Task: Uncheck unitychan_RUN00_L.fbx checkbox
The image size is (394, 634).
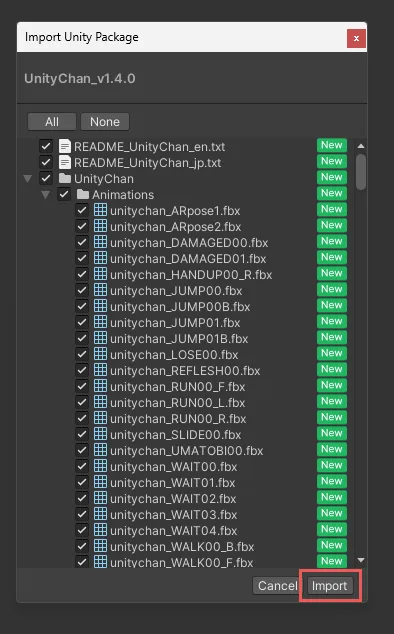Action: [x=82, y=402]
